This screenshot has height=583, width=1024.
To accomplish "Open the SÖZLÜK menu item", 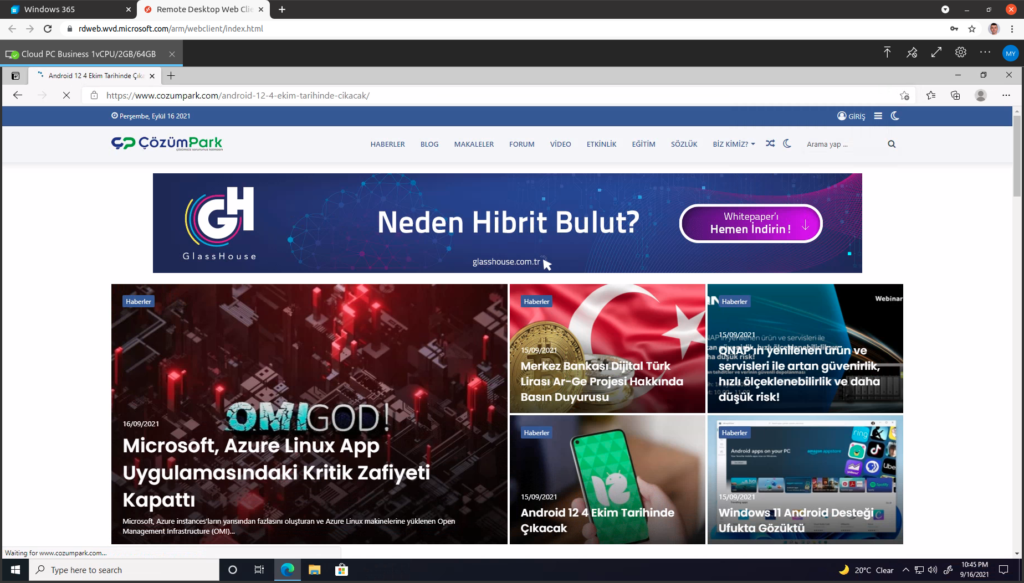I will (684, 144).
